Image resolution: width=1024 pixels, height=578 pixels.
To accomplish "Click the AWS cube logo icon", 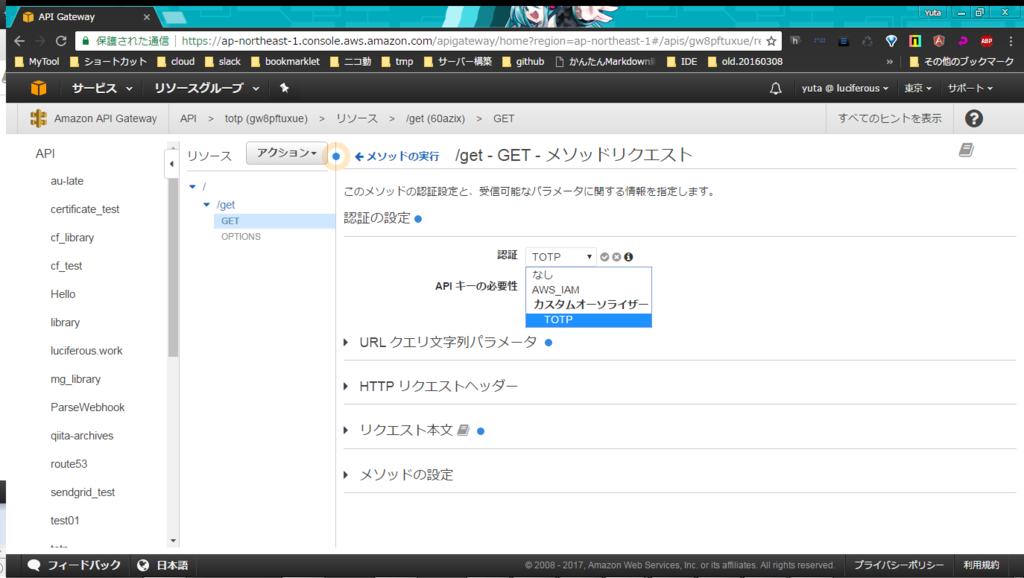I will (x=39, y=88).
